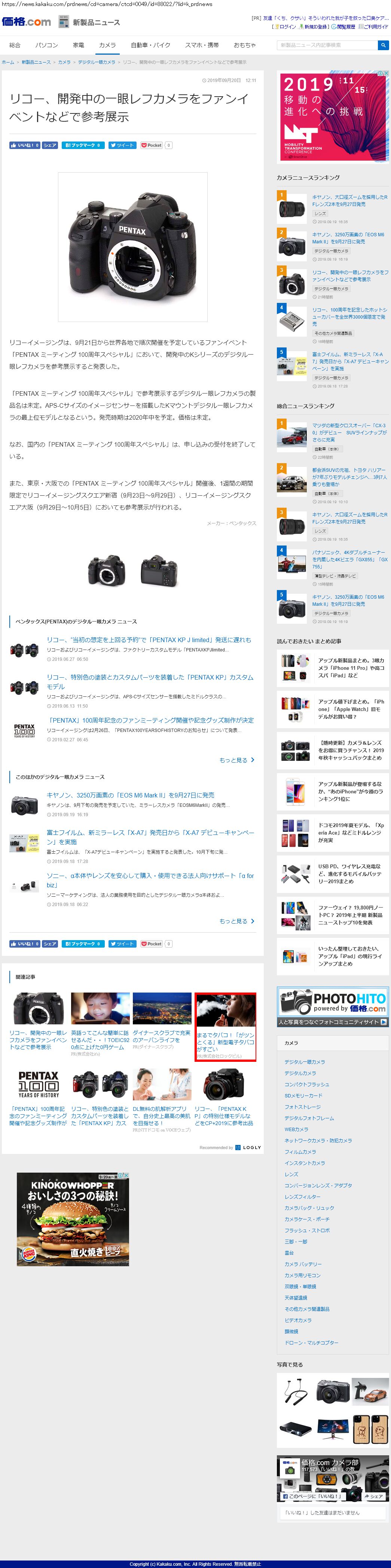Open コンパクトフラッシュ in the カメラ category list
Screen dimensions: 391x1568
[306, 1085]
